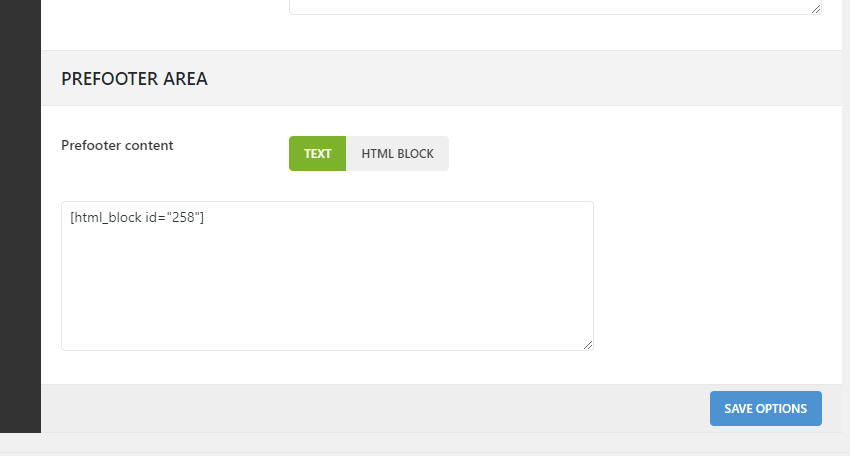Select the TEXT option for Prefooter content

[x=317, y=154]
